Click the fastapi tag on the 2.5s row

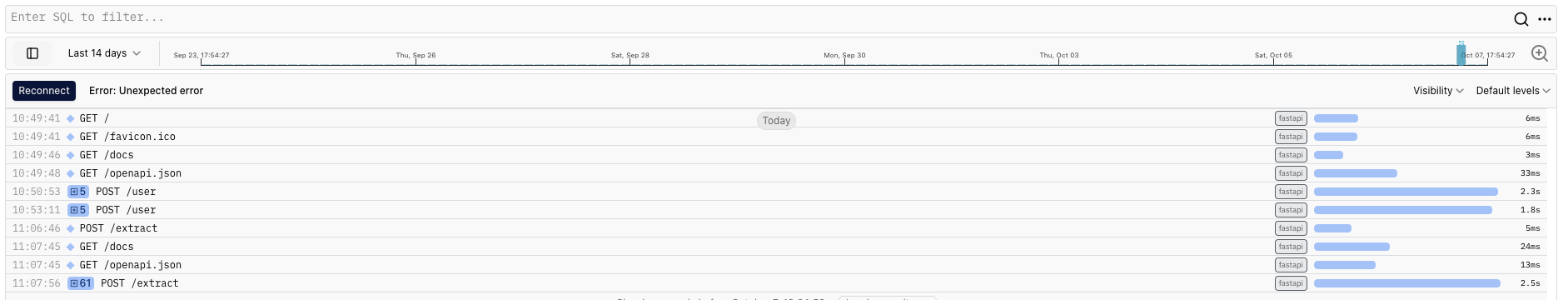coord(1291,283)
